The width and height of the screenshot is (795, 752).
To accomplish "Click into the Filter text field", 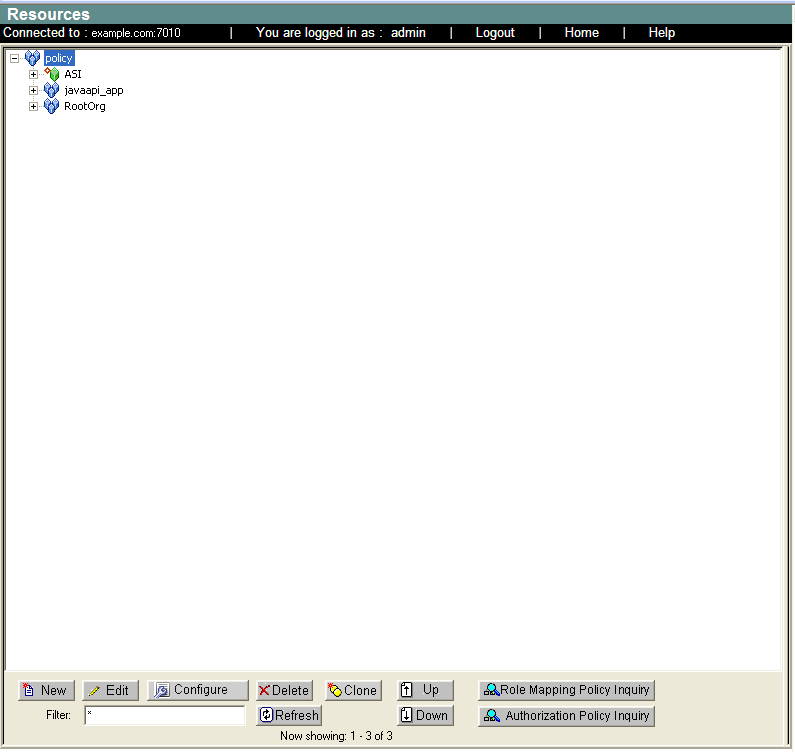I will pos(165,715).
